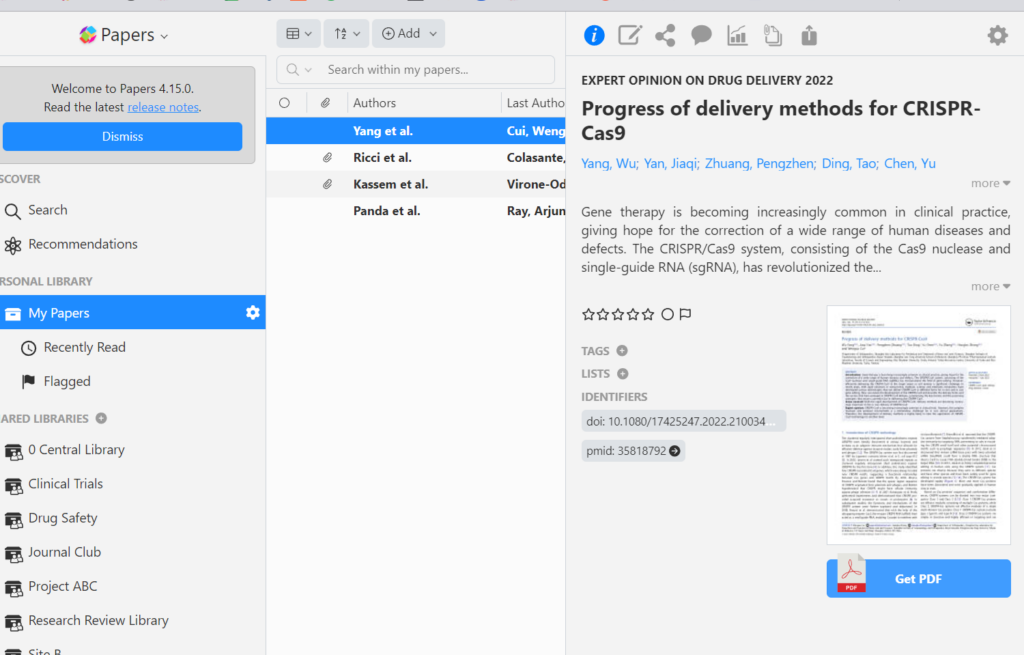Screen dimensions: 1024x655
Task: Click the export icon in the details toolbar
Action: [x=809, y=36]
